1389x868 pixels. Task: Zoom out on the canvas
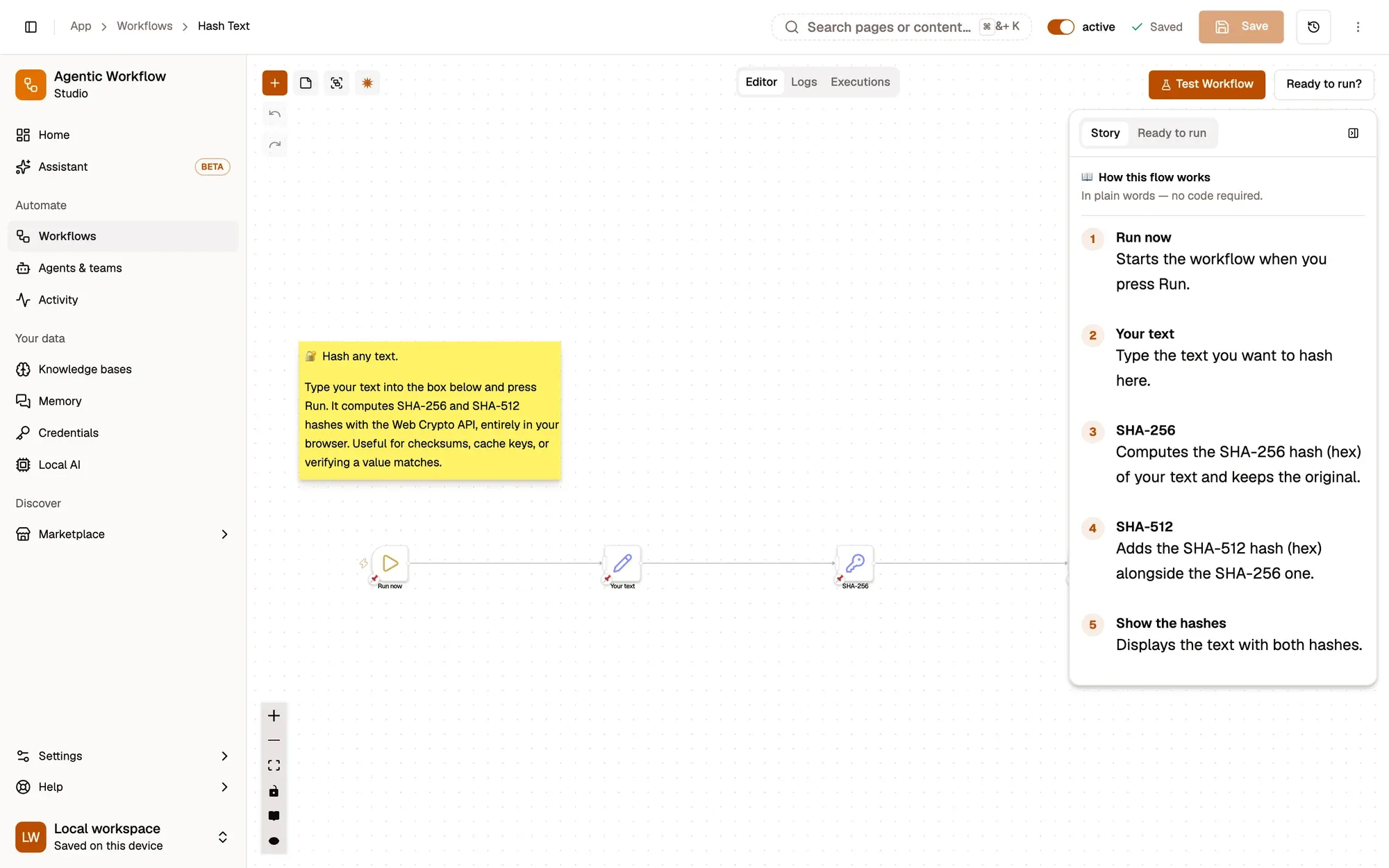[274, 740]
